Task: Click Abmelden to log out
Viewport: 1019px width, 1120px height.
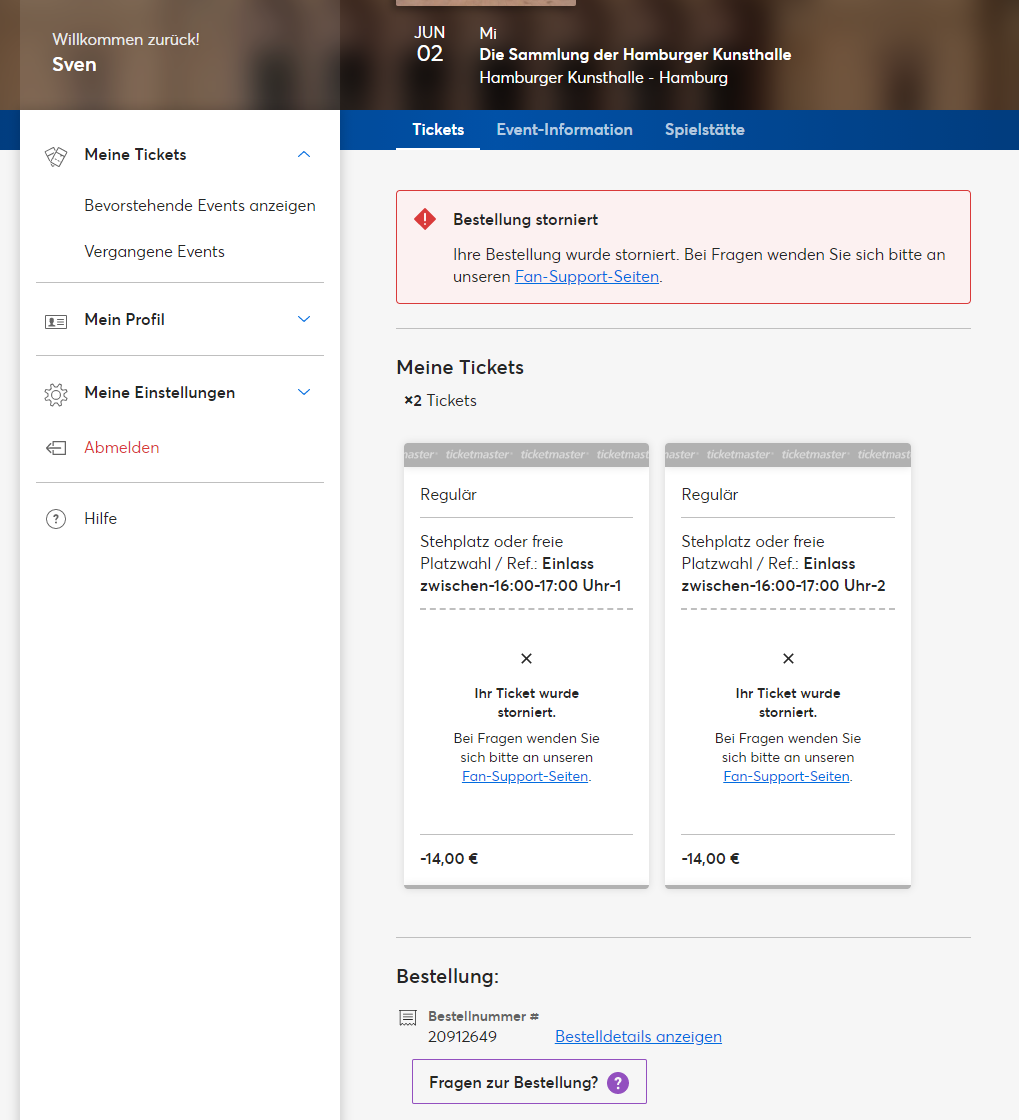Action: pos(121,448)
